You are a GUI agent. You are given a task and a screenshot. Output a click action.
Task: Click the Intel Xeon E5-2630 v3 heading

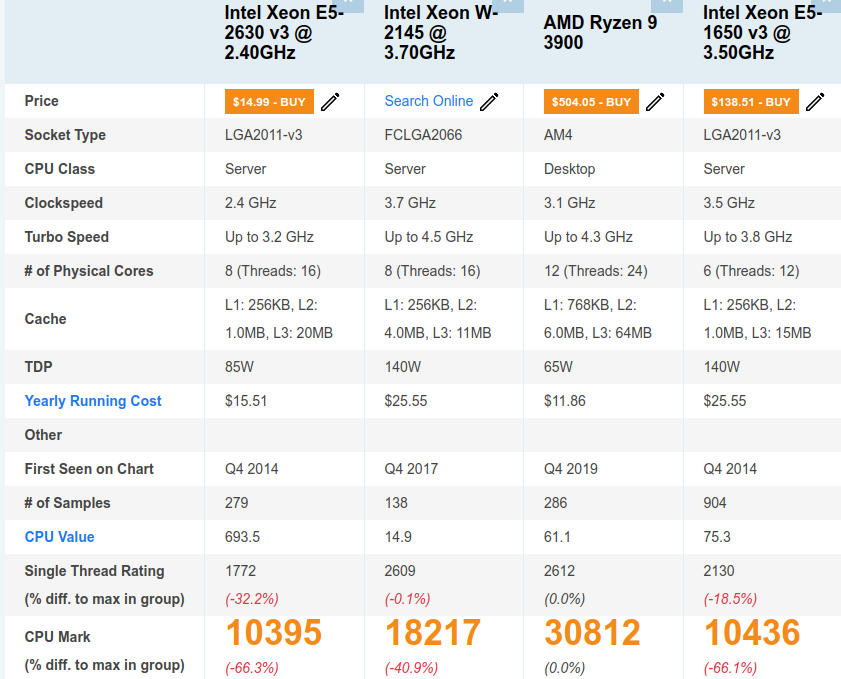[x=284, y=33]
